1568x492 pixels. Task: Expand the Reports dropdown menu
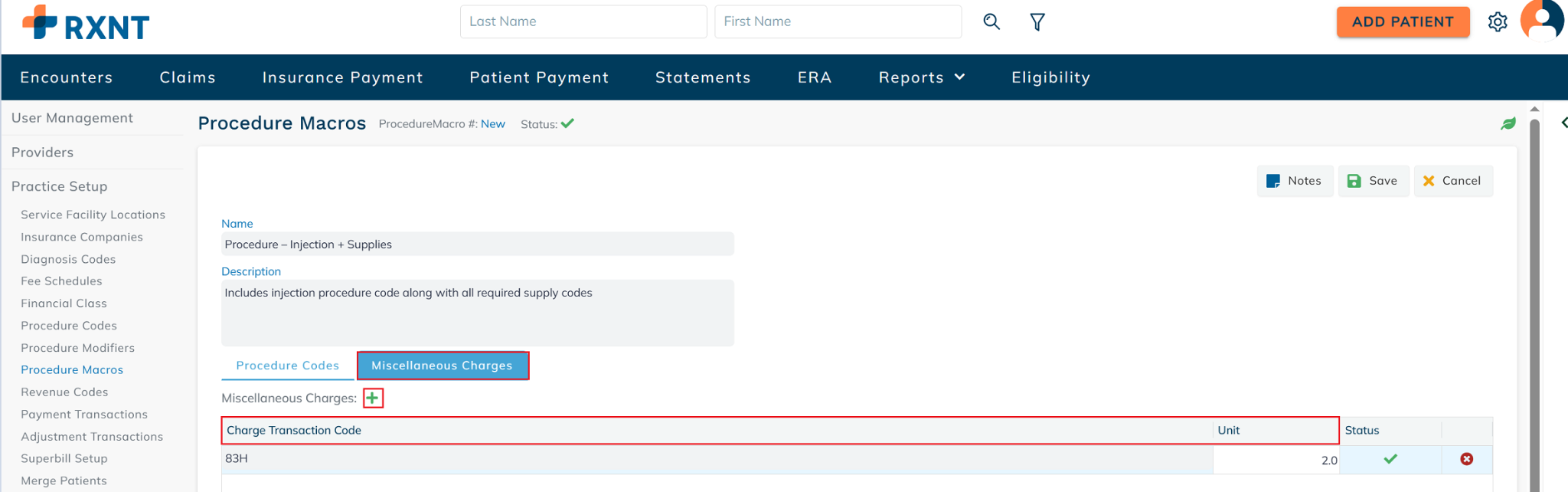click(x=921, y=77)
